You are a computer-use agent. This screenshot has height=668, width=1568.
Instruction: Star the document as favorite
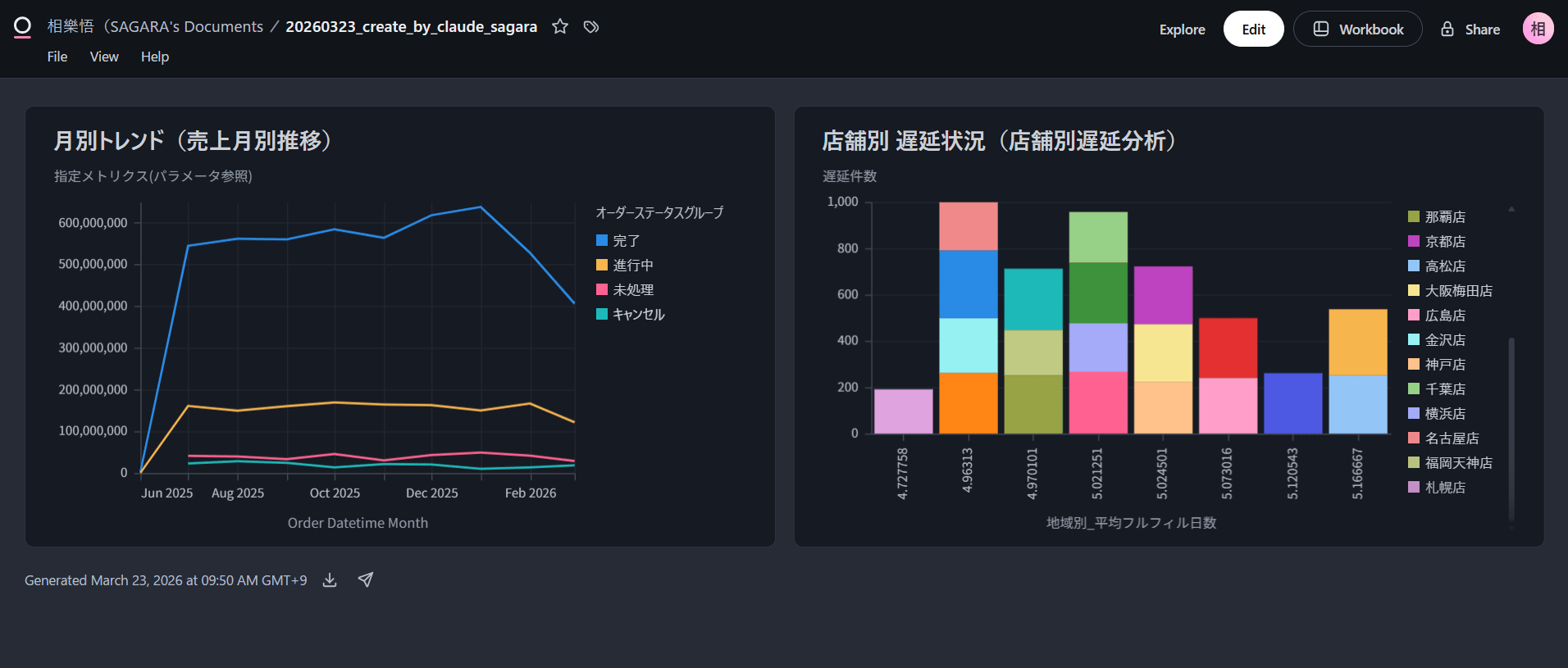pyautogui.click(x=560, y=26)
